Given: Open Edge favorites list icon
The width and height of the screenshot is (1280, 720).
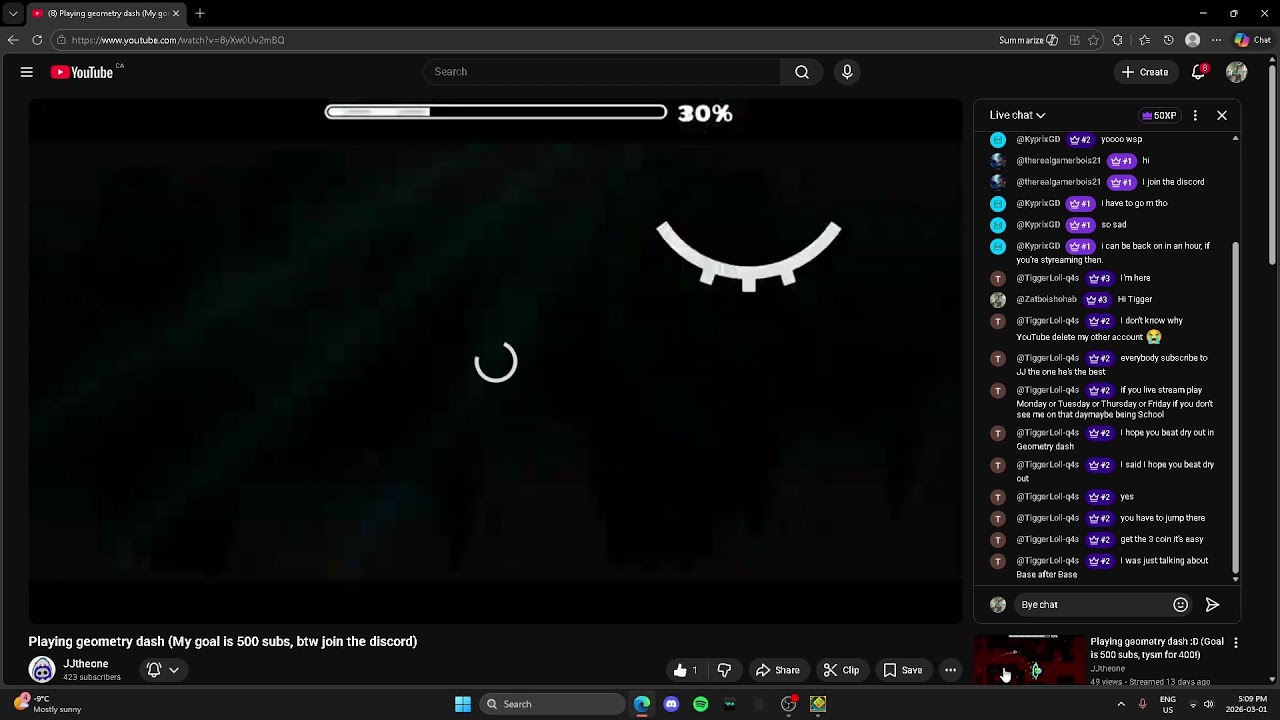Looking at the screenshot, I should [1144, 40].
